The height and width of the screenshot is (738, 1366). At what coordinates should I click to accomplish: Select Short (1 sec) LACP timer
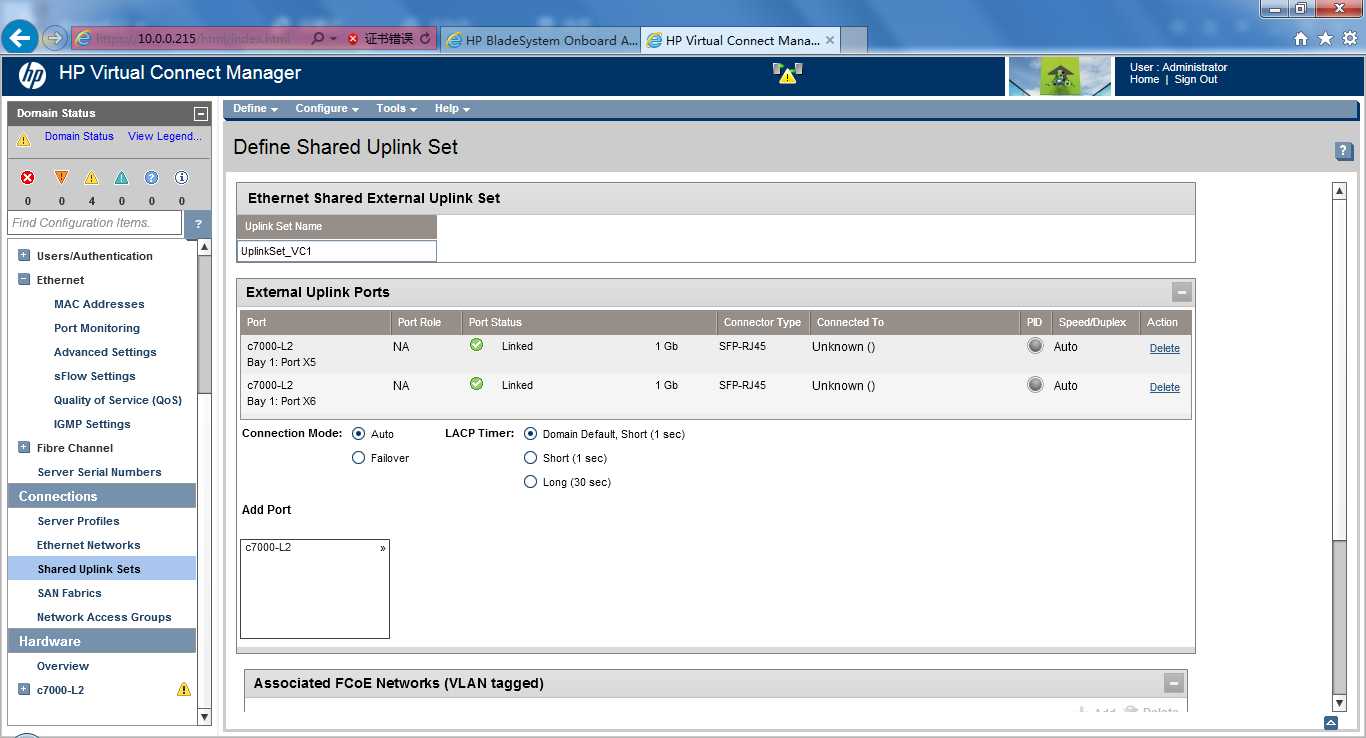click(x=531, y=458)
